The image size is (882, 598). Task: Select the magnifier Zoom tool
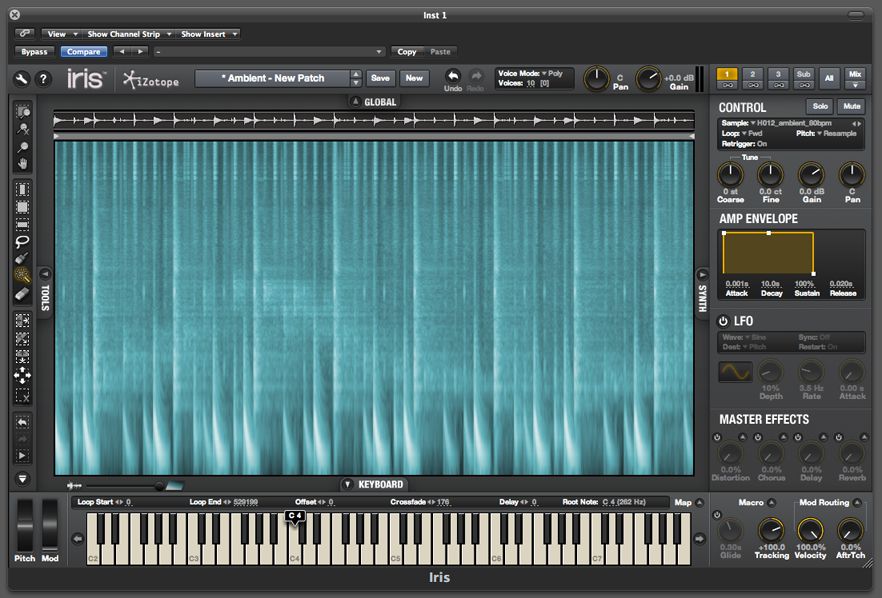click(x=22, y=147)
